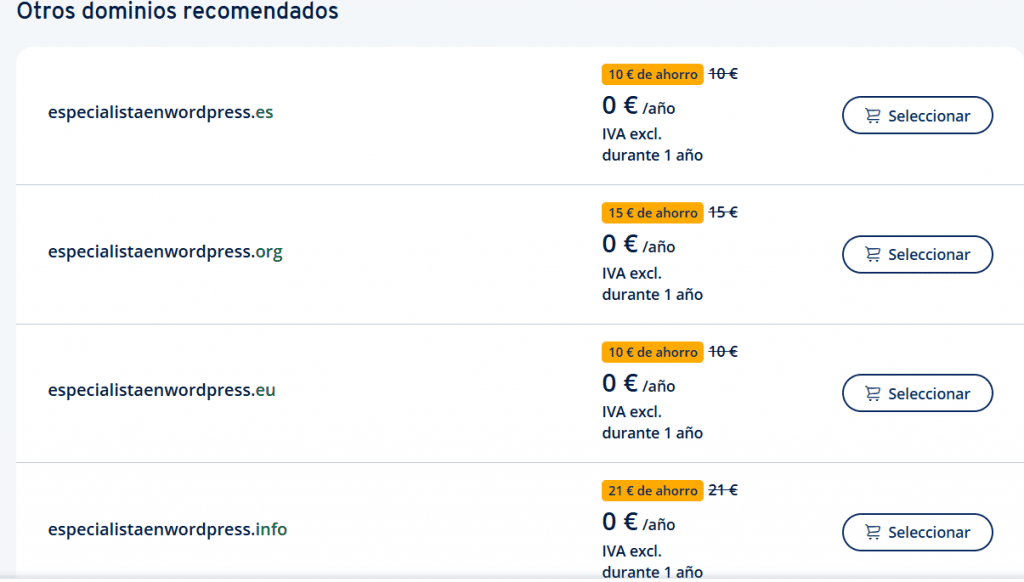Viewport: 1024px width, 582px height.
Task: Select especialistaenwordpress.es with Seleccionar button
Action: pyautogui.click(x=918, y=116)
